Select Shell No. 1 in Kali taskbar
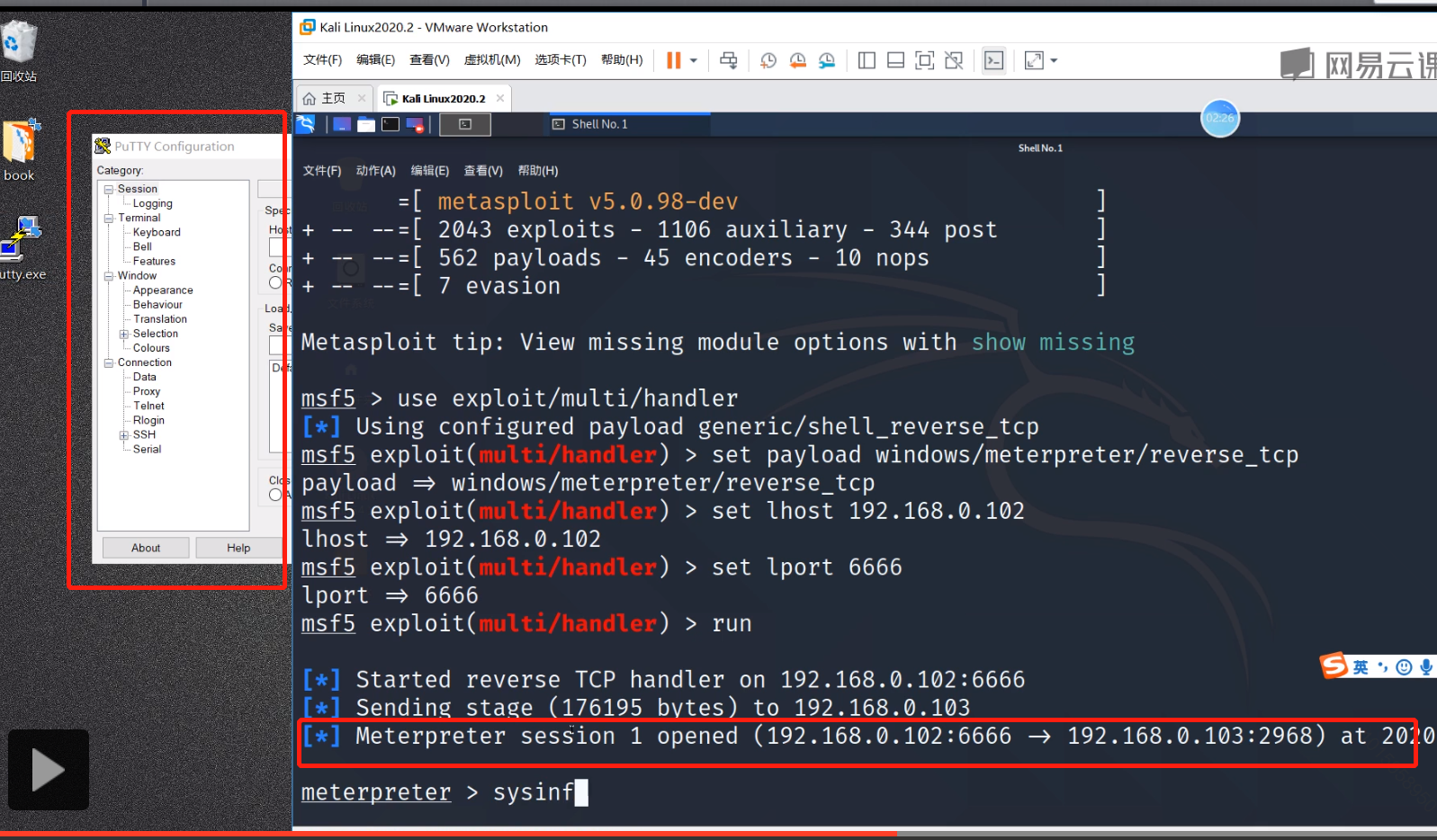Viewport: 1437px width, 840px height. (x=629, y=124)
